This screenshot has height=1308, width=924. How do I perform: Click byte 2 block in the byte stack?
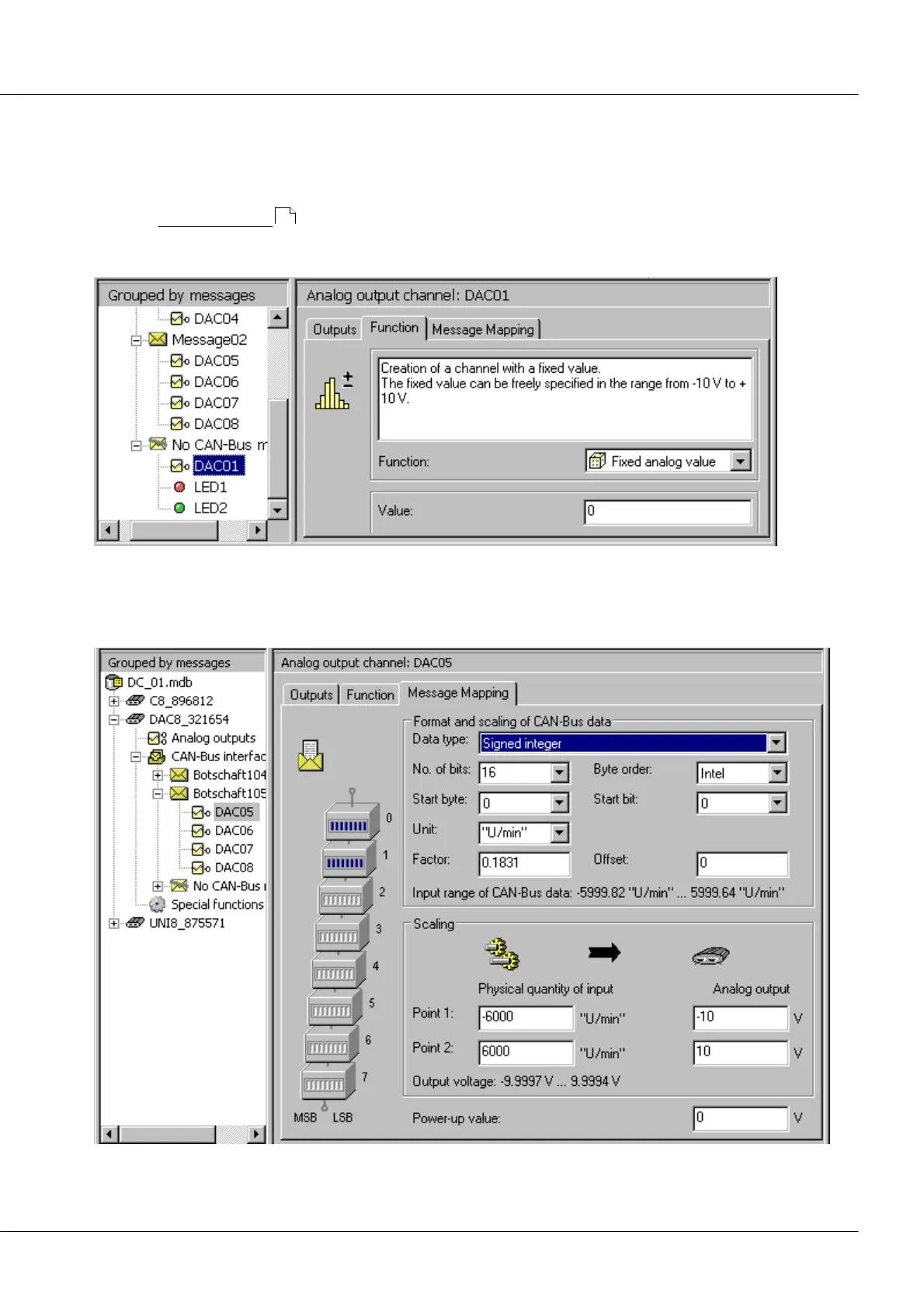tap(345, 897)
